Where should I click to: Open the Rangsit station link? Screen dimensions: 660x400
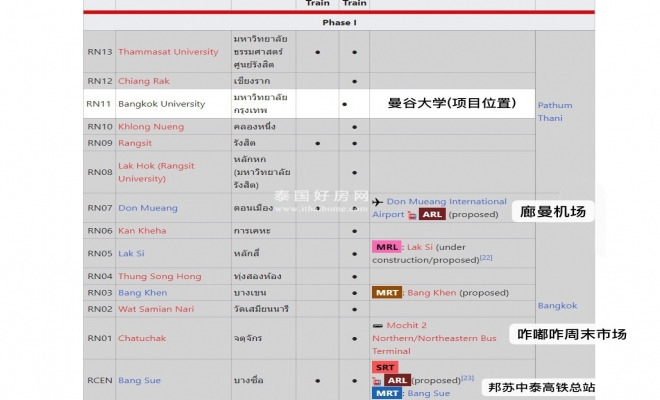click(135, 143)
